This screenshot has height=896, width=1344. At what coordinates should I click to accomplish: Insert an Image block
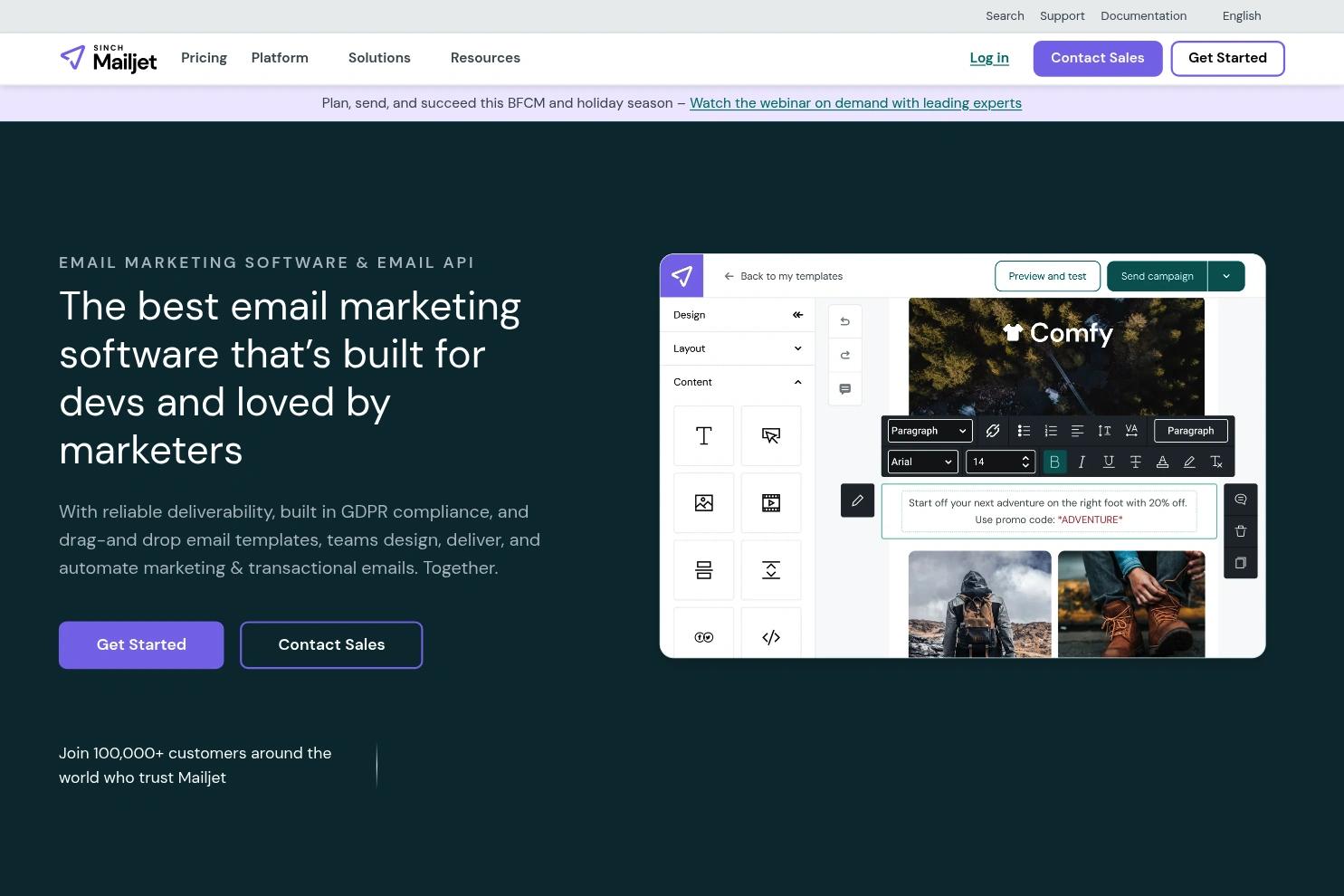click(703, 502)
